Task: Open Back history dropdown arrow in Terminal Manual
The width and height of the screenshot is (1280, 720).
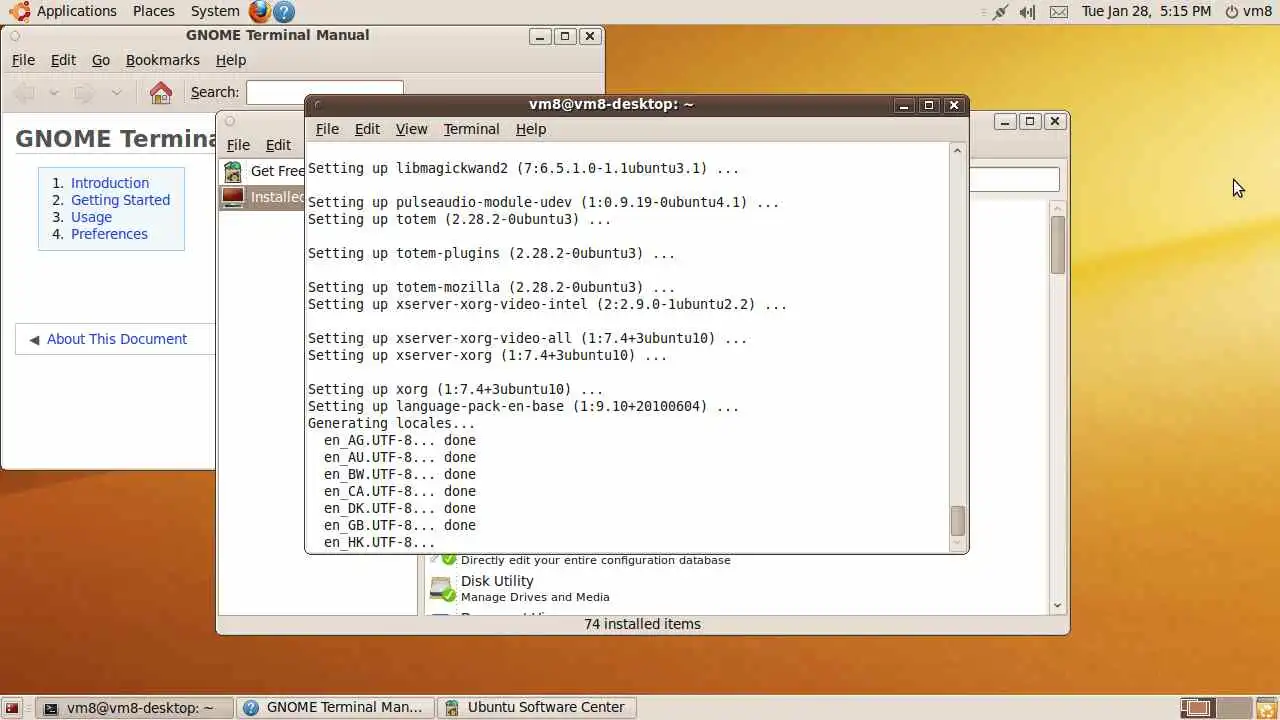Action: pos(54,93)
